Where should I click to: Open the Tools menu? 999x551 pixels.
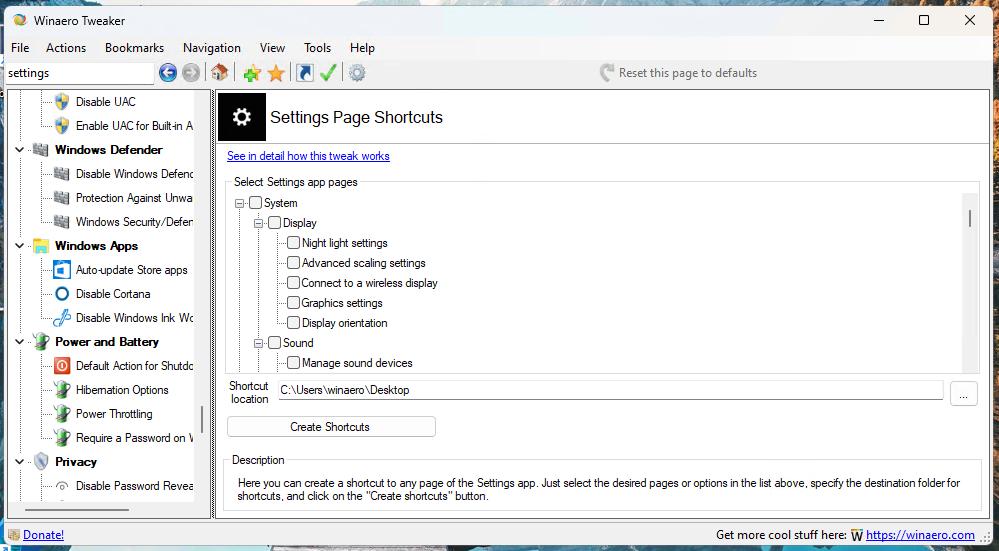click(317, 48)
